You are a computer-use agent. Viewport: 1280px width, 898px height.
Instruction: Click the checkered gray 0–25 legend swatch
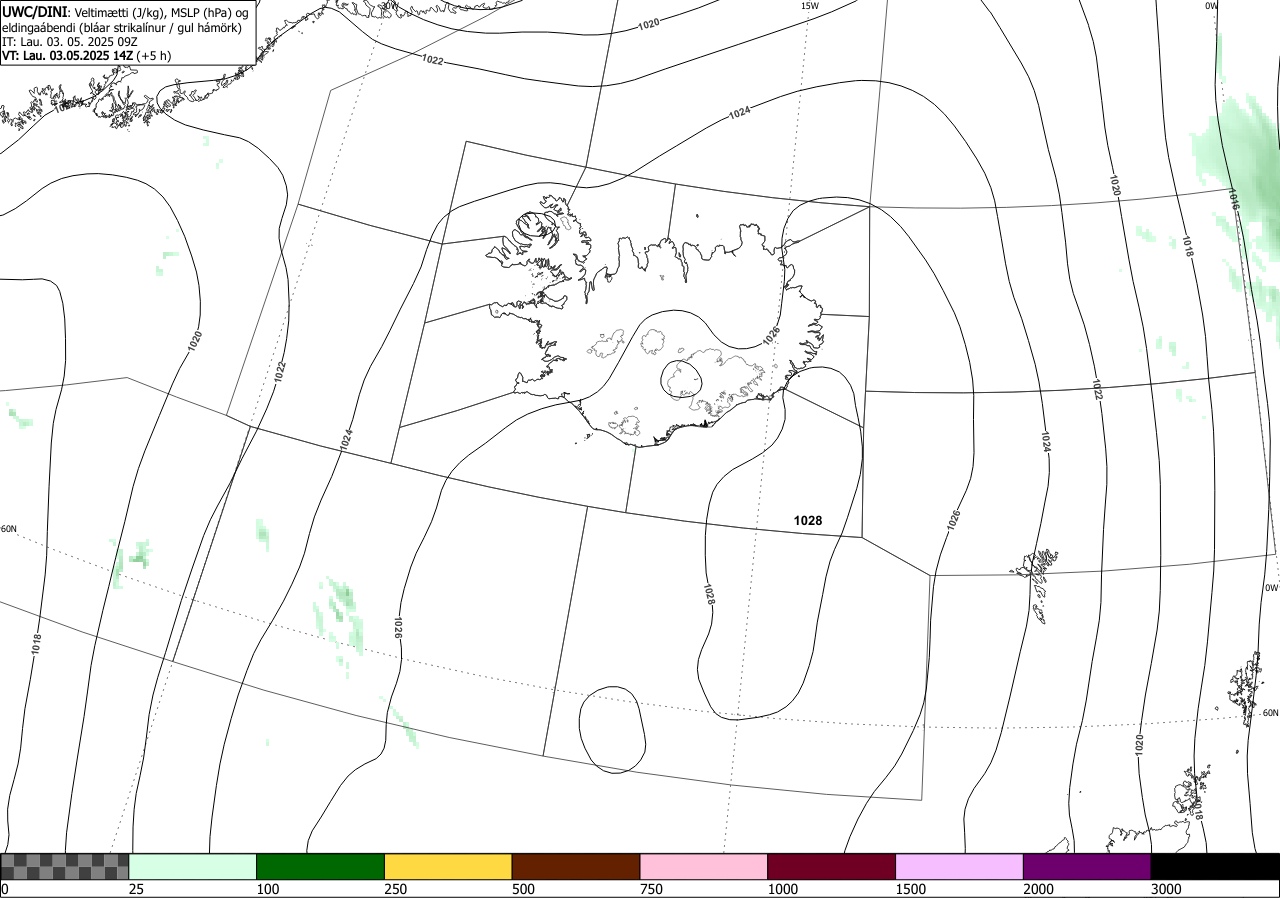click(65, 866)
